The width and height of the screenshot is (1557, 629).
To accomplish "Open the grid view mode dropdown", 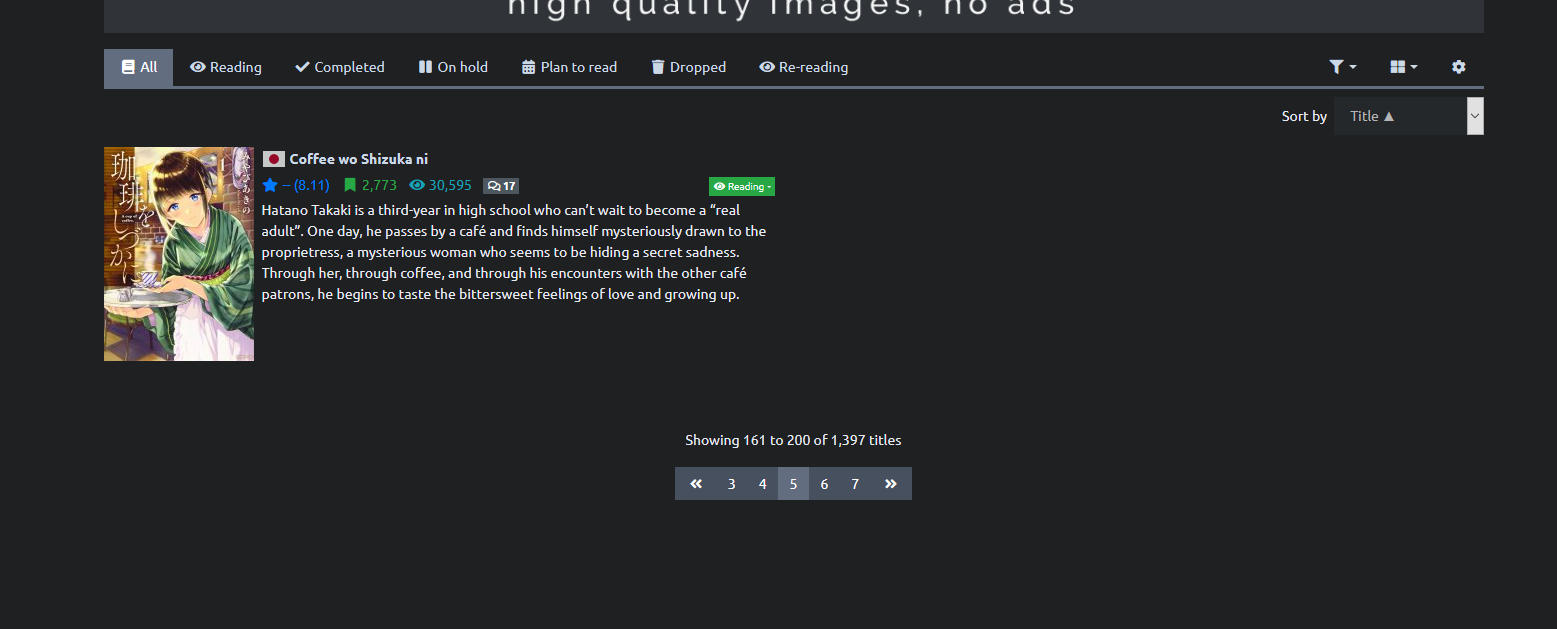I will (1403, 67).
